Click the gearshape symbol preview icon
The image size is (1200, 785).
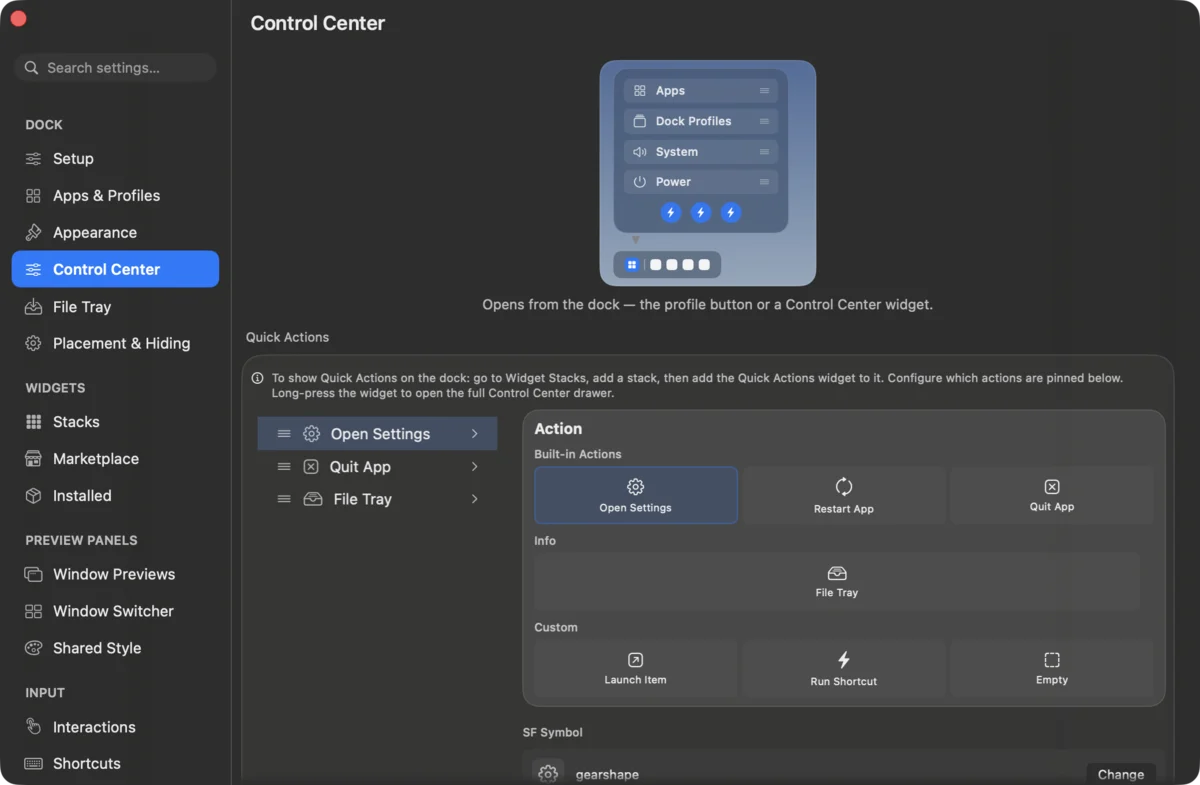tap(547, 774)
